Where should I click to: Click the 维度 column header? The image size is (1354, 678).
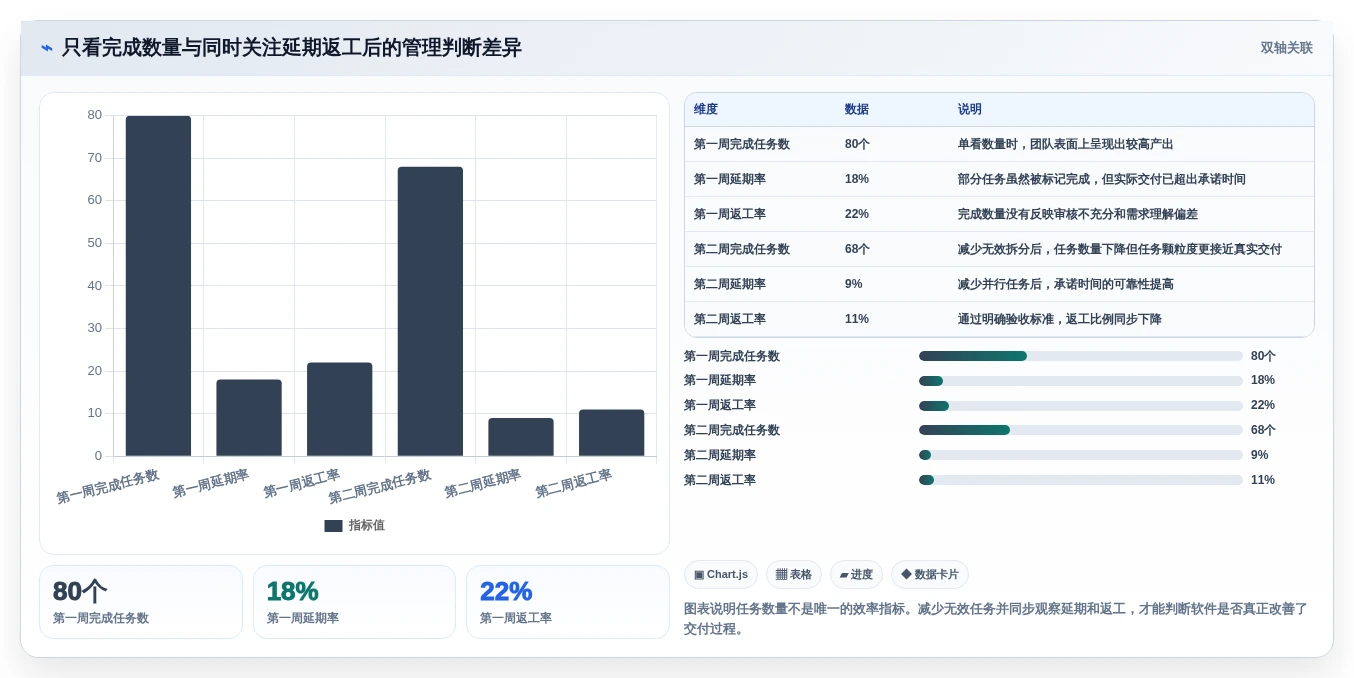tap(706, 109)
